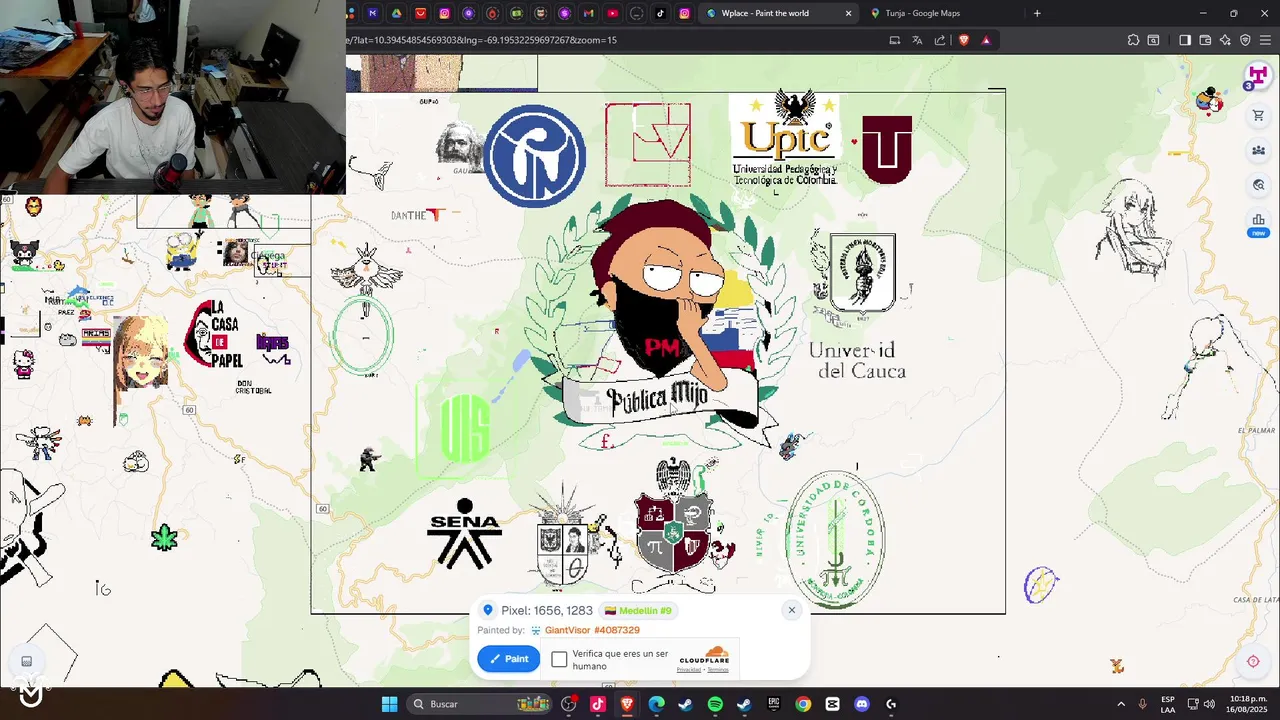Open Discord from the taskbar
The height and width of the screenshot is (720, 1280).
point(862,704)
